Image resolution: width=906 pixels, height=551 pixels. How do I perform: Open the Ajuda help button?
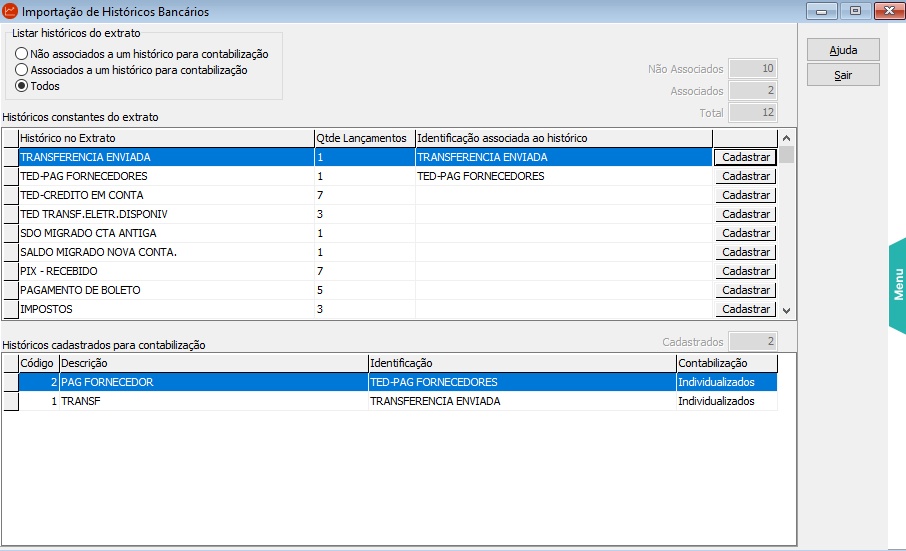[x=843, y=50]
